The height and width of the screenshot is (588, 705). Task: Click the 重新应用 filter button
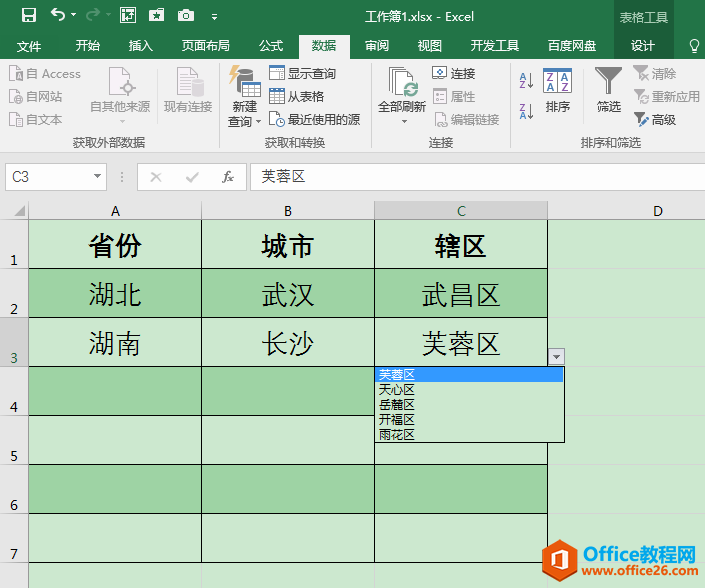(667, 97)
